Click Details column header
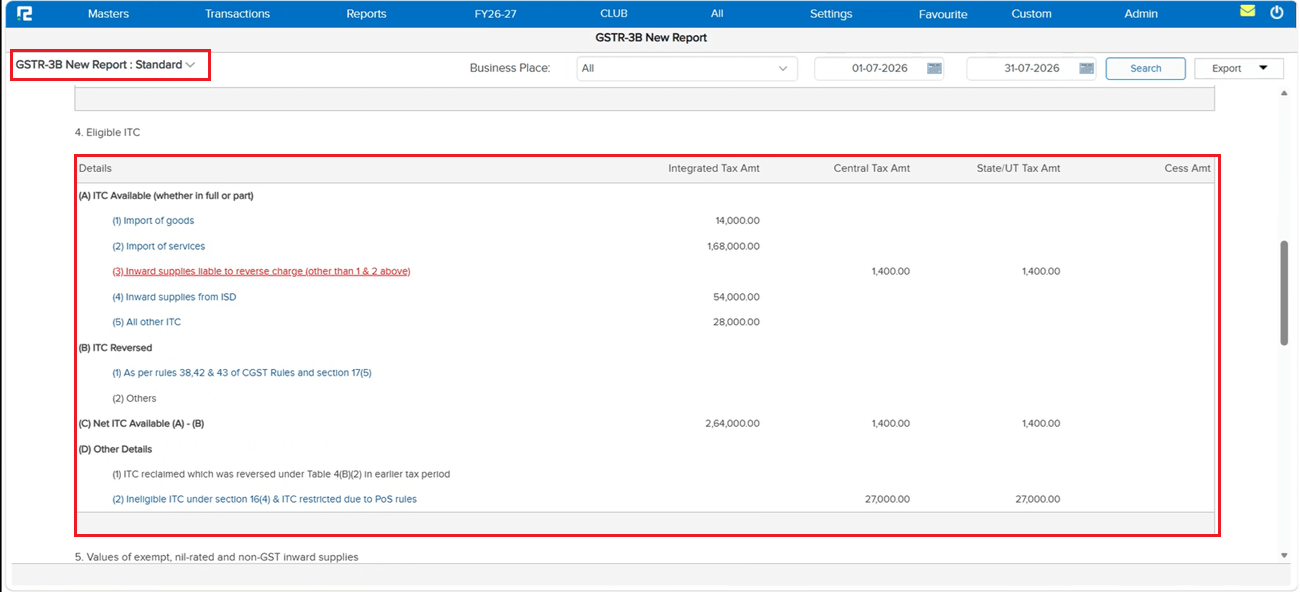Viewport: 1300px width, 592px height. click(x=96, y=168)
